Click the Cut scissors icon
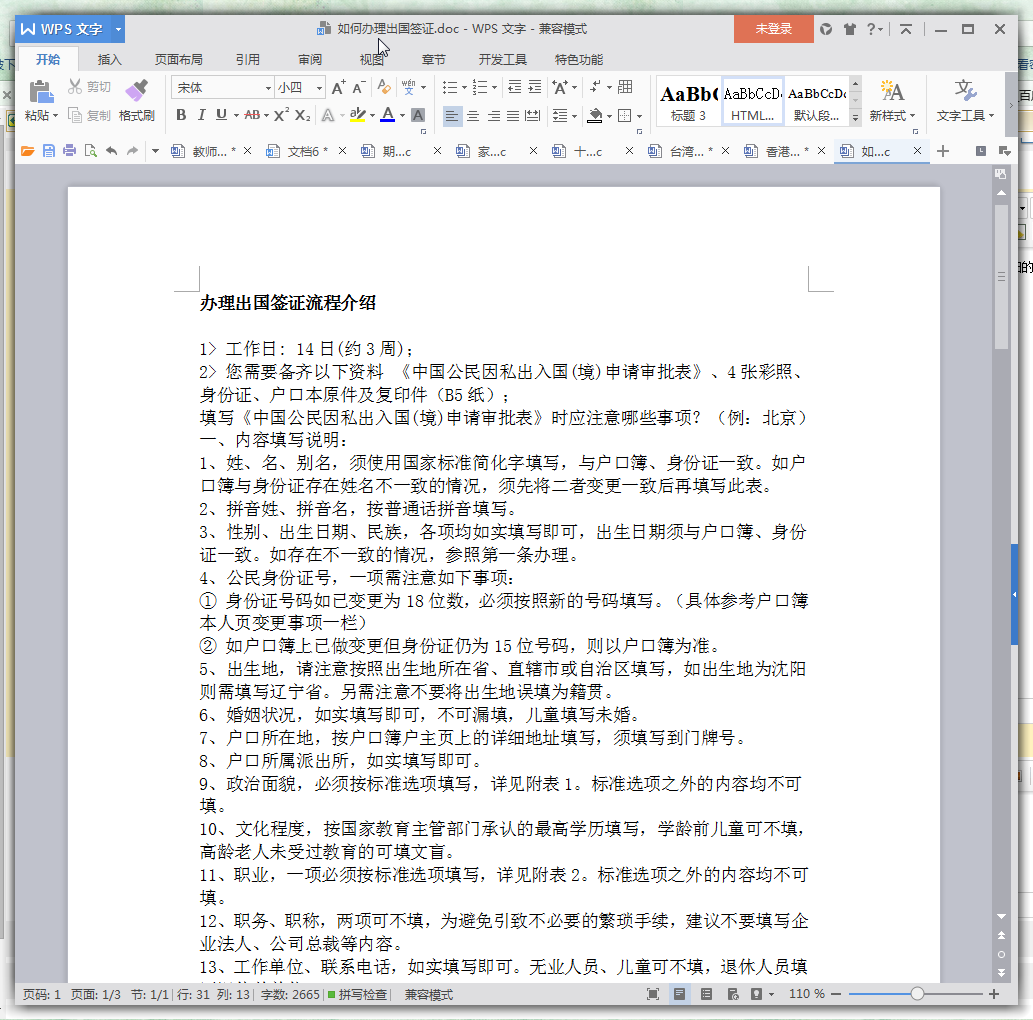 [75, 87]
